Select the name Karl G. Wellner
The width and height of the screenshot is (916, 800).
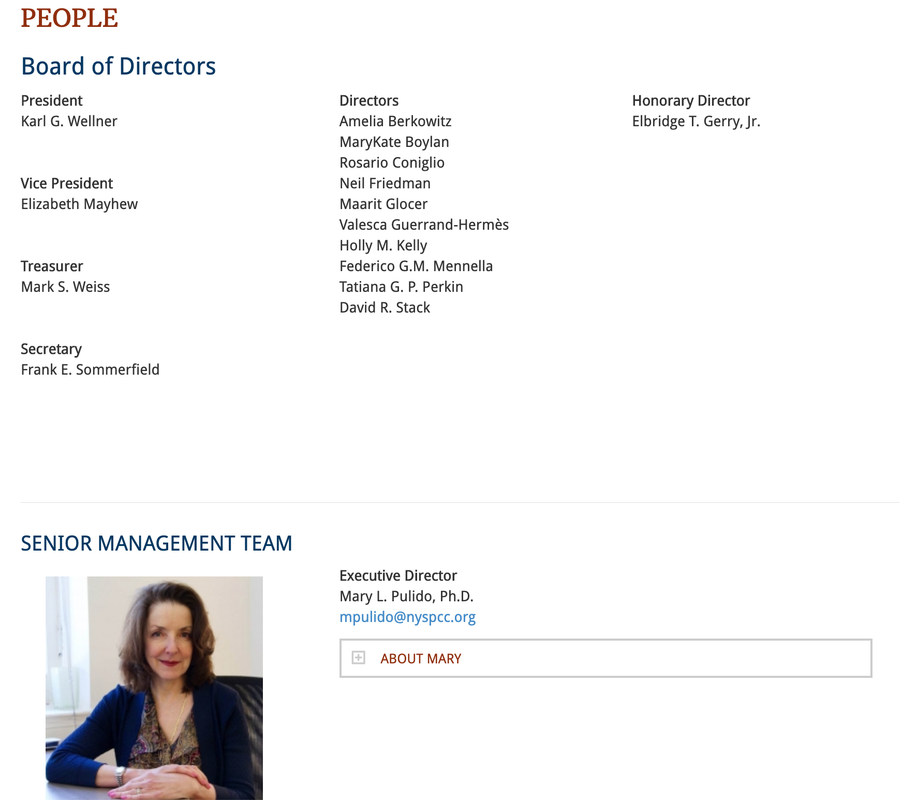(69, 121)
